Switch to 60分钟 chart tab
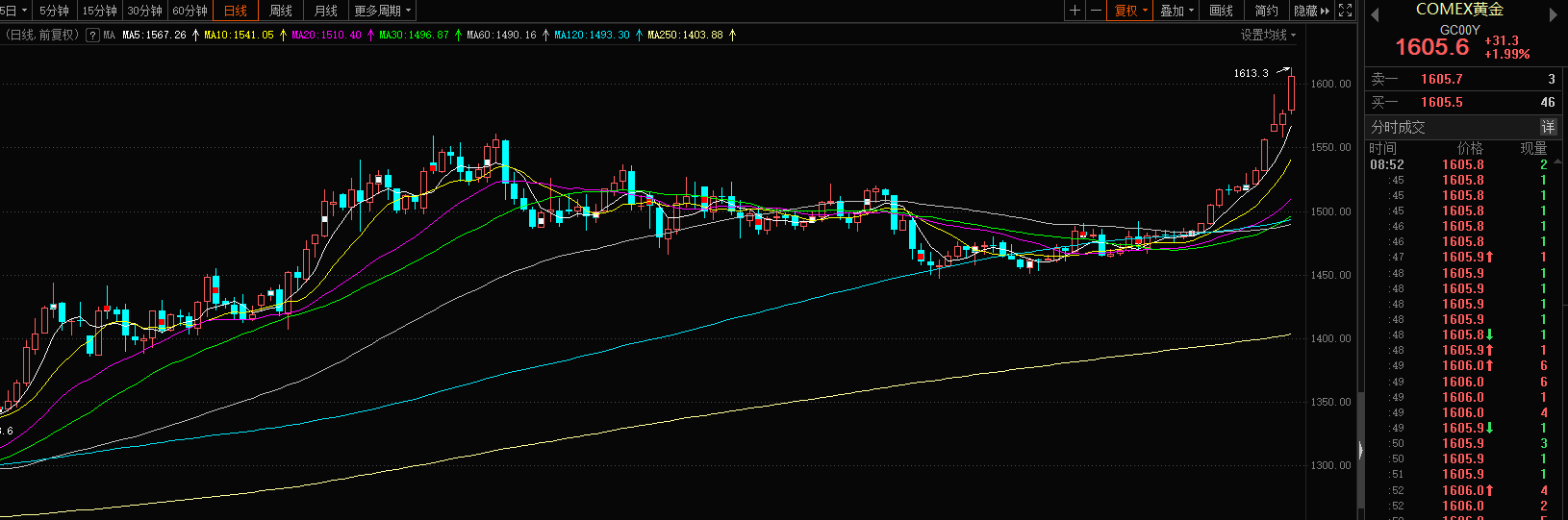 pos(190,11)
